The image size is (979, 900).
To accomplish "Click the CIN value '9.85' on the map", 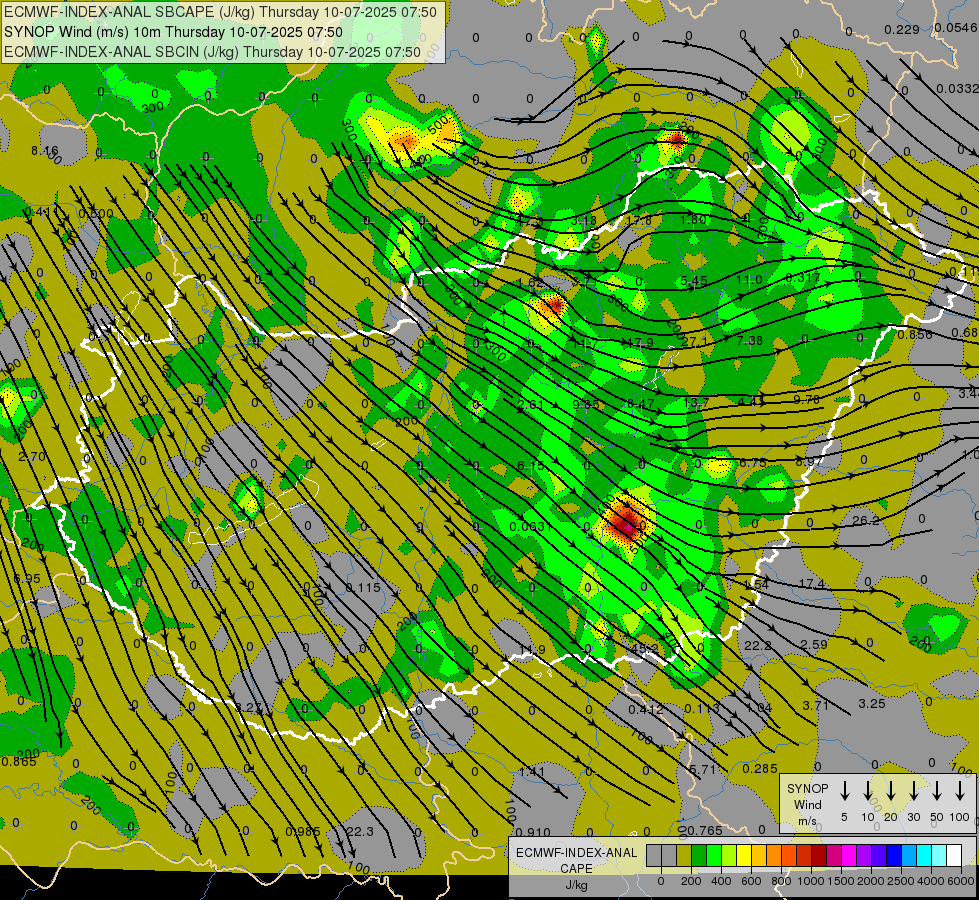I will coord(586,404).
